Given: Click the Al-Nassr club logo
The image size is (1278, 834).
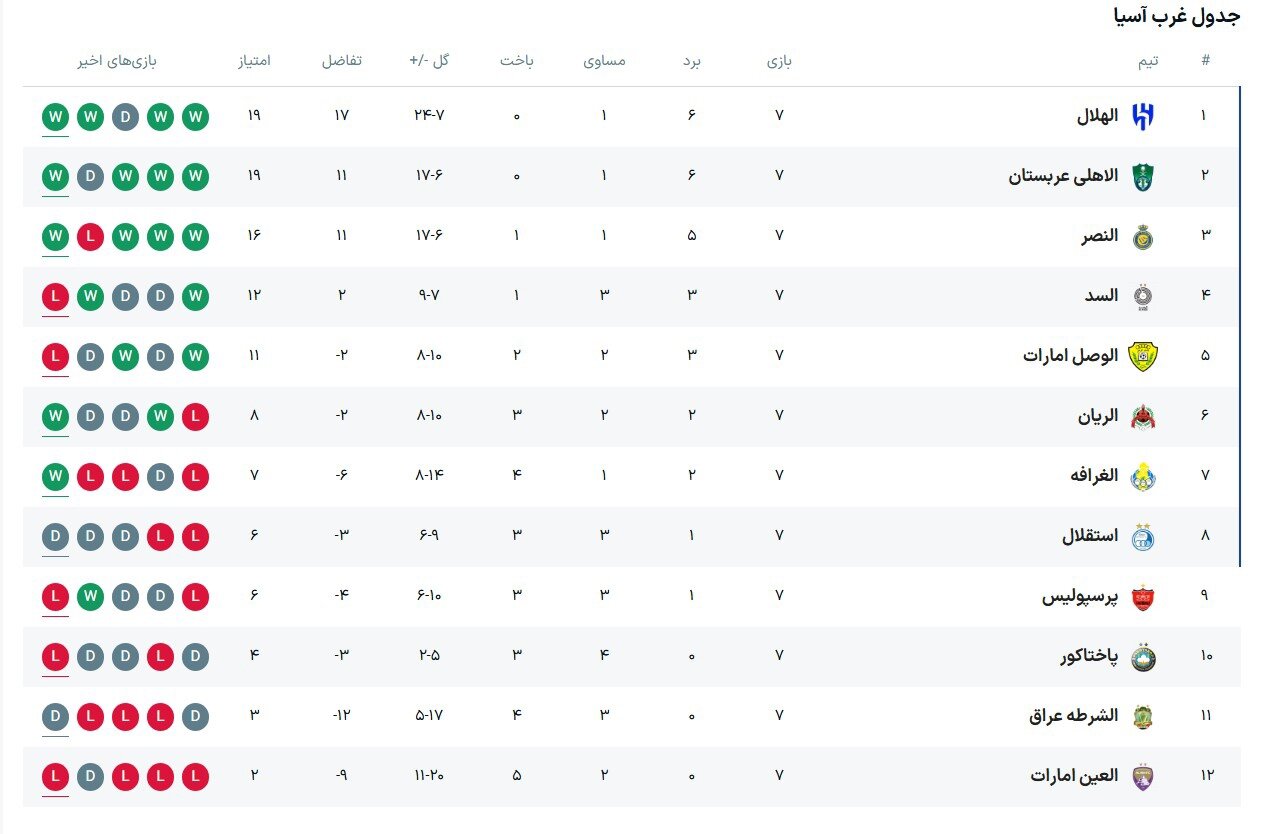Looking at the screenshot, I should [x=1142, y=236].
